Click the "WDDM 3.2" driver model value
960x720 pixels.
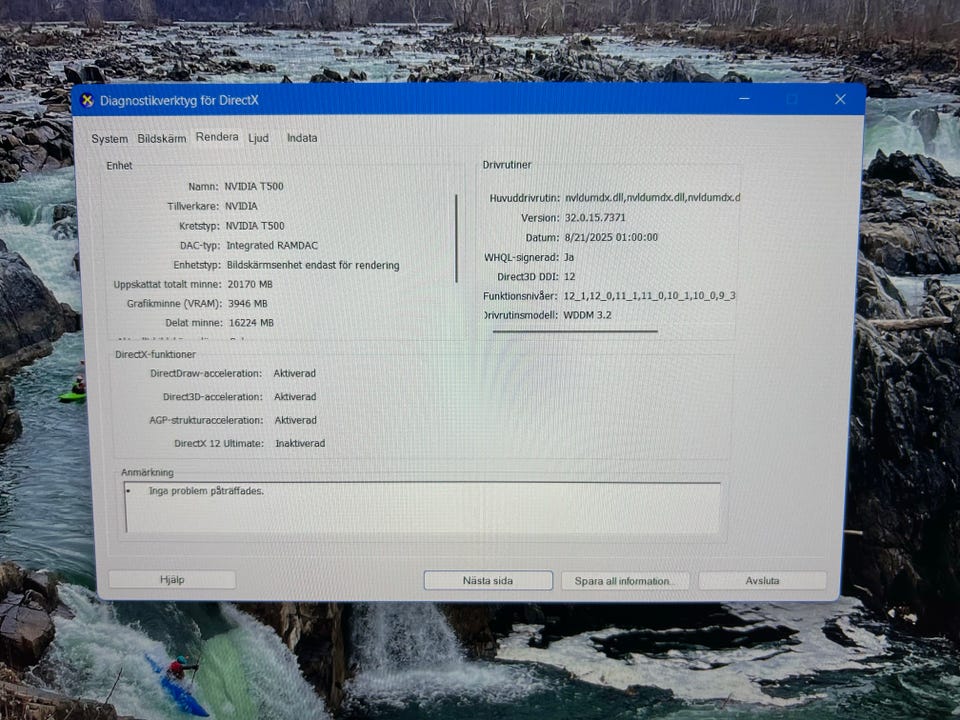coord(587,315)
